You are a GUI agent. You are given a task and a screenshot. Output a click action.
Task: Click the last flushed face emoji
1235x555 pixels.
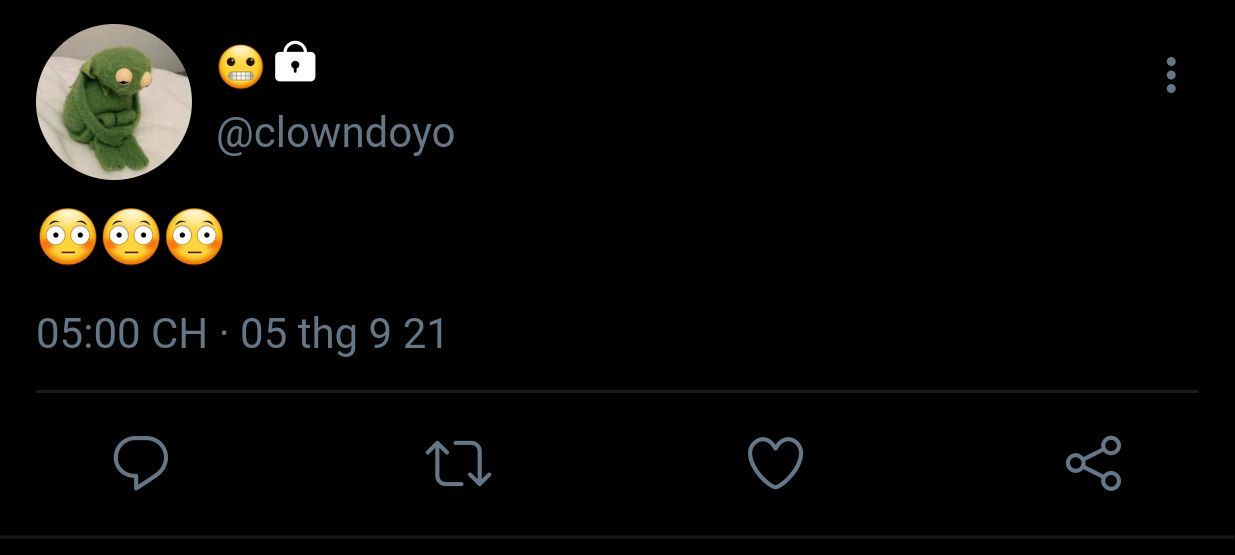[194, 238]
